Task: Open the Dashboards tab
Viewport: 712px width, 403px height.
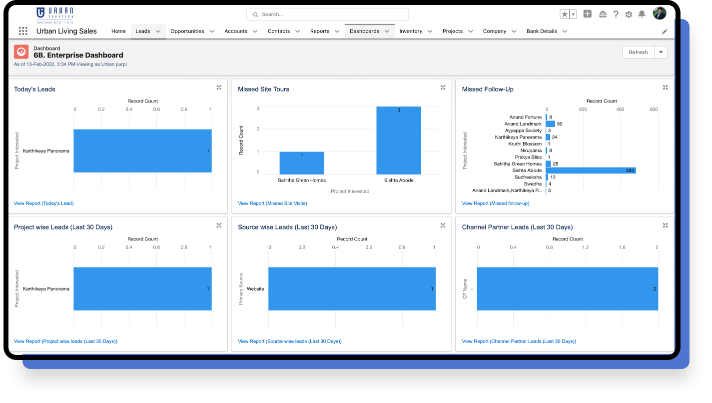Action: 364,31
